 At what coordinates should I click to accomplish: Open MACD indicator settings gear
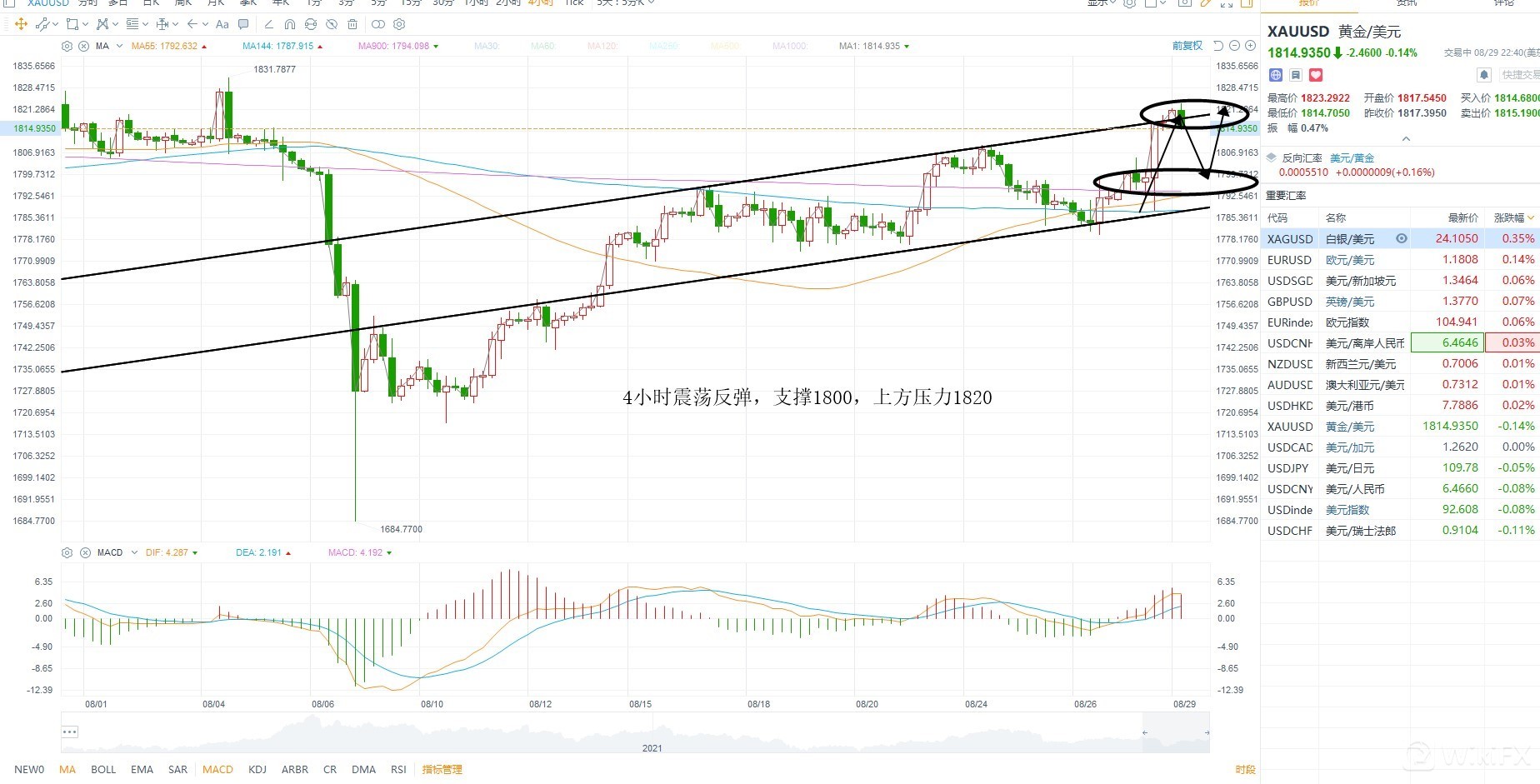[67, 552]
